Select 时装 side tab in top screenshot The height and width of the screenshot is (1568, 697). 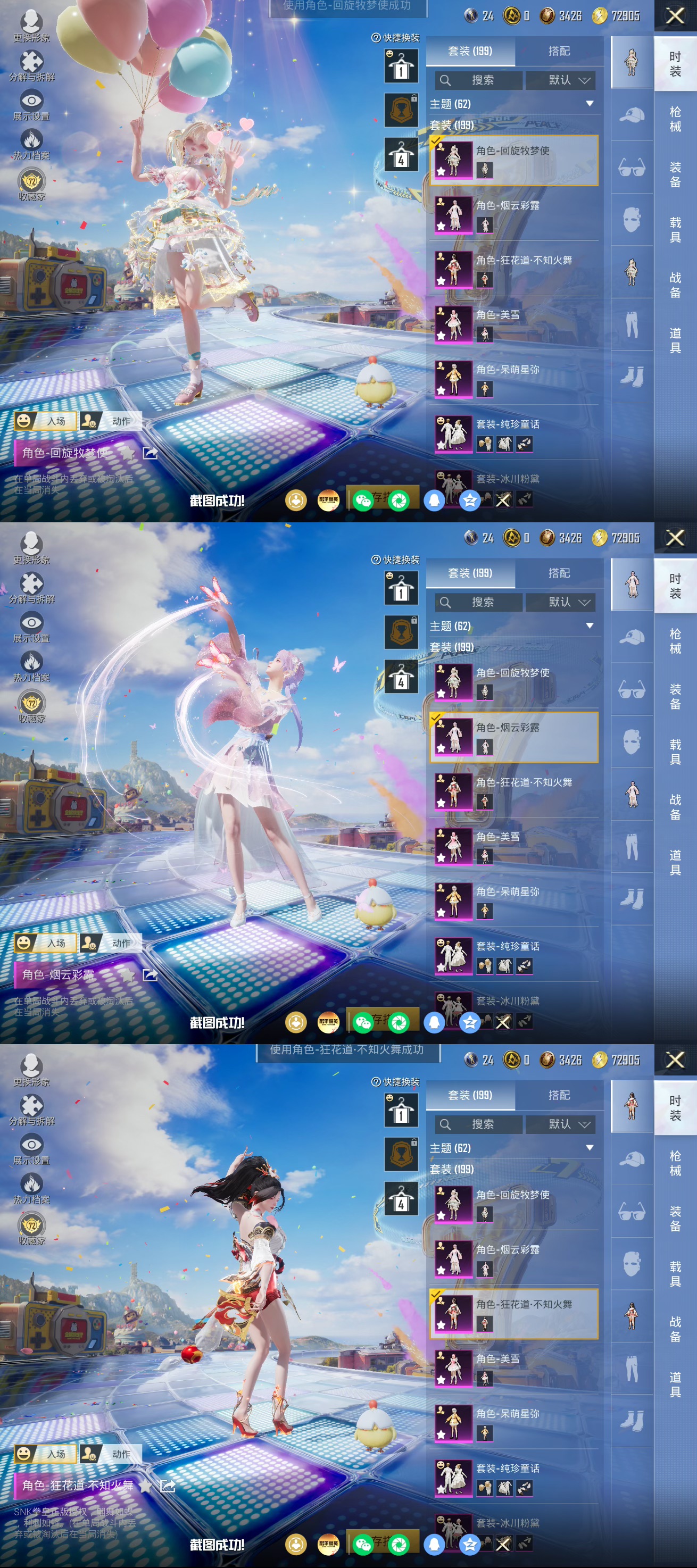tap(675, 64)
